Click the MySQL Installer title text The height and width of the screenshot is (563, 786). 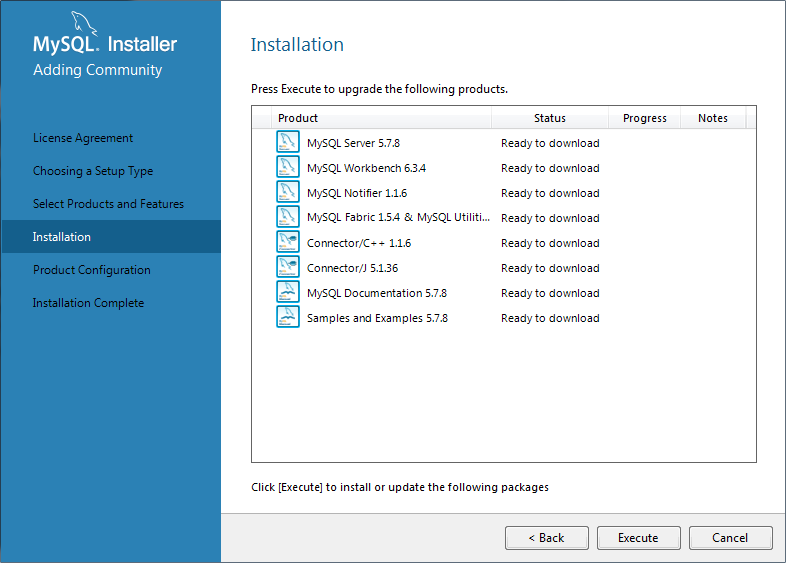coord(105,44)
